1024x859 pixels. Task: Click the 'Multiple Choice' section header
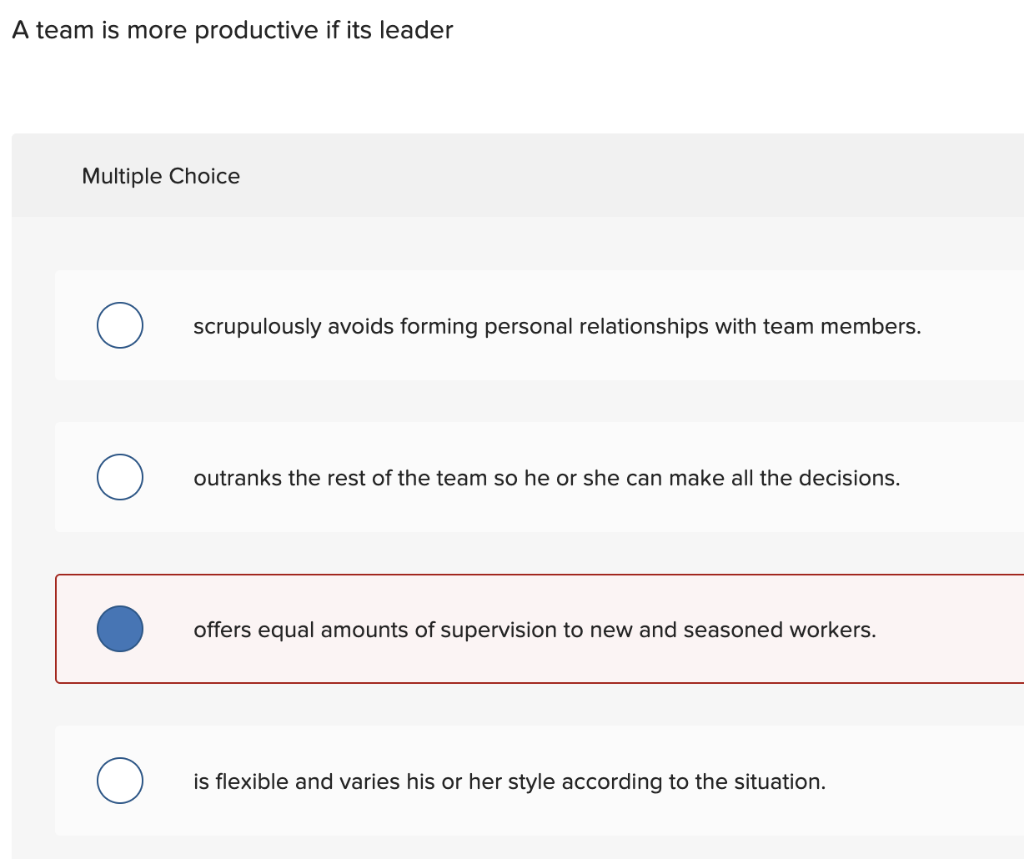click(x=160, y=176)
